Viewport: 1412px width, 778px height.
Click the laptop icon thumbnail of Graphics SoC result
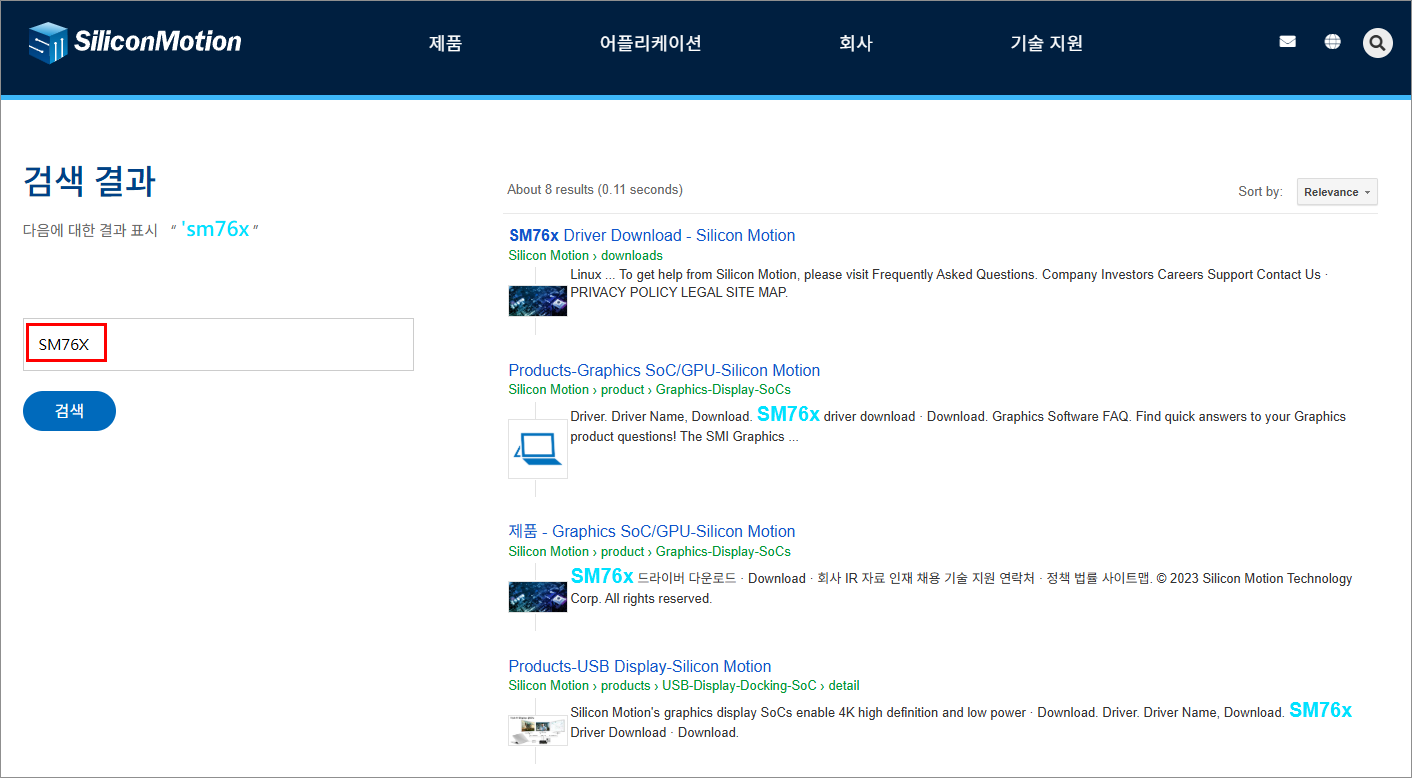[537, 448]
